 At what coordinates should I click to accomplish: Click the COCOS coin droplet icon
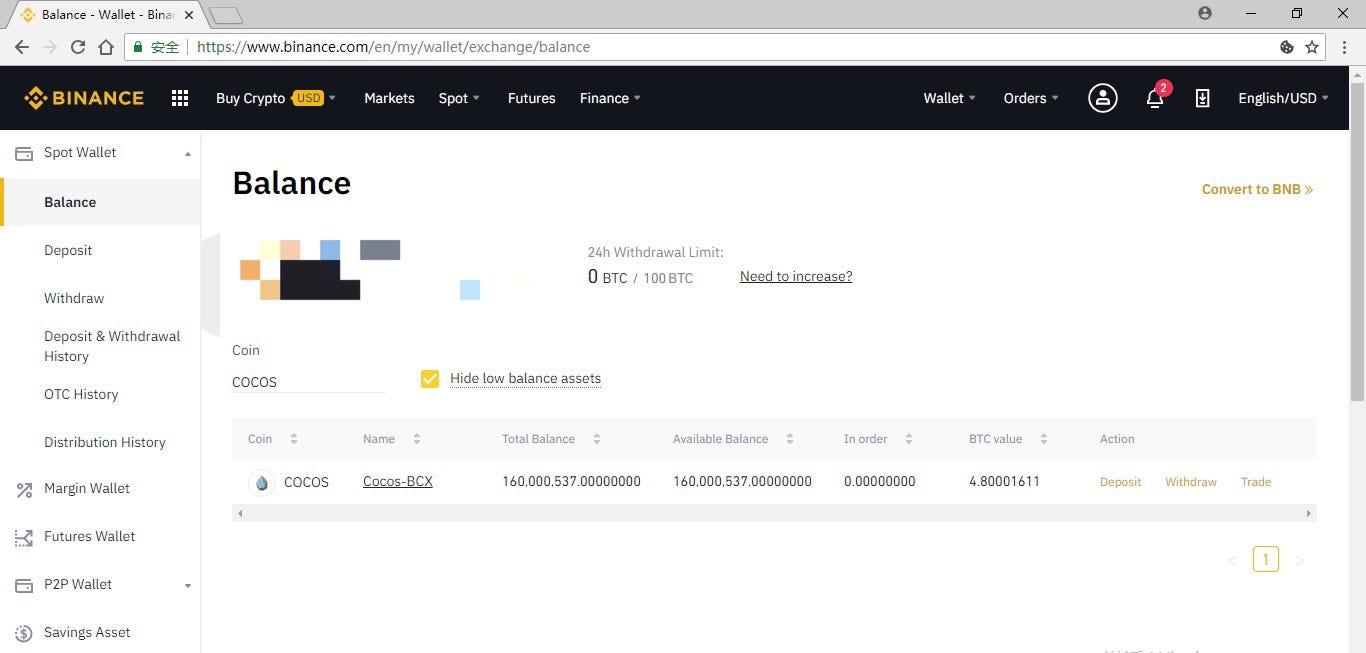point(261,482)
